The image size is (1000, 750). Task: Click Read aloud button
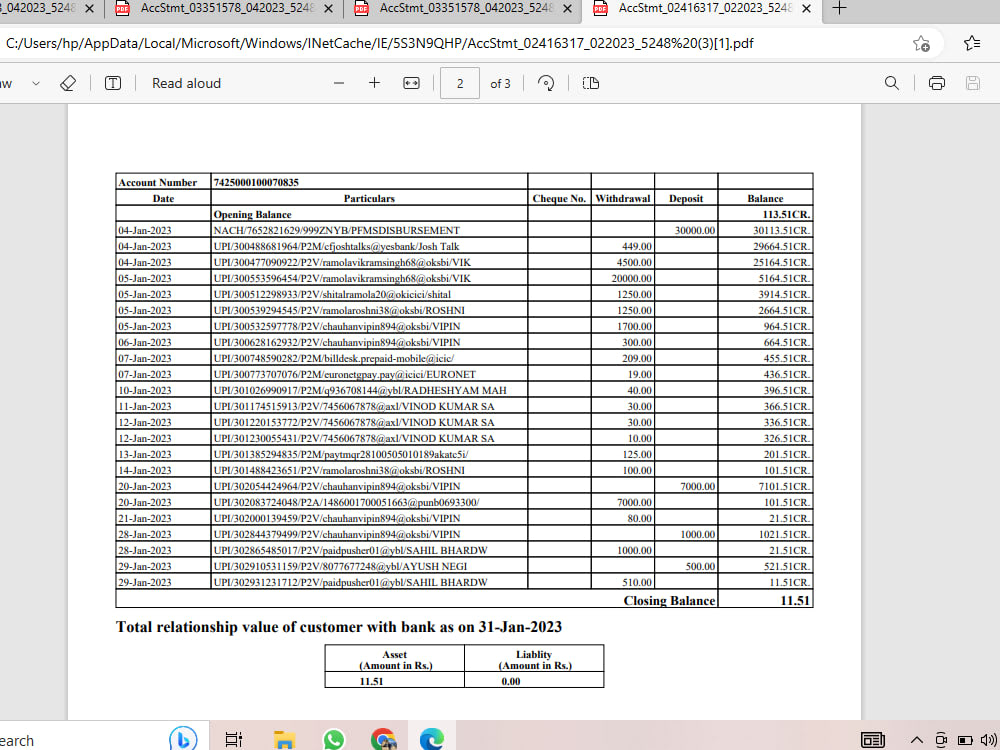pyautogui.click(x=186, y=83)
